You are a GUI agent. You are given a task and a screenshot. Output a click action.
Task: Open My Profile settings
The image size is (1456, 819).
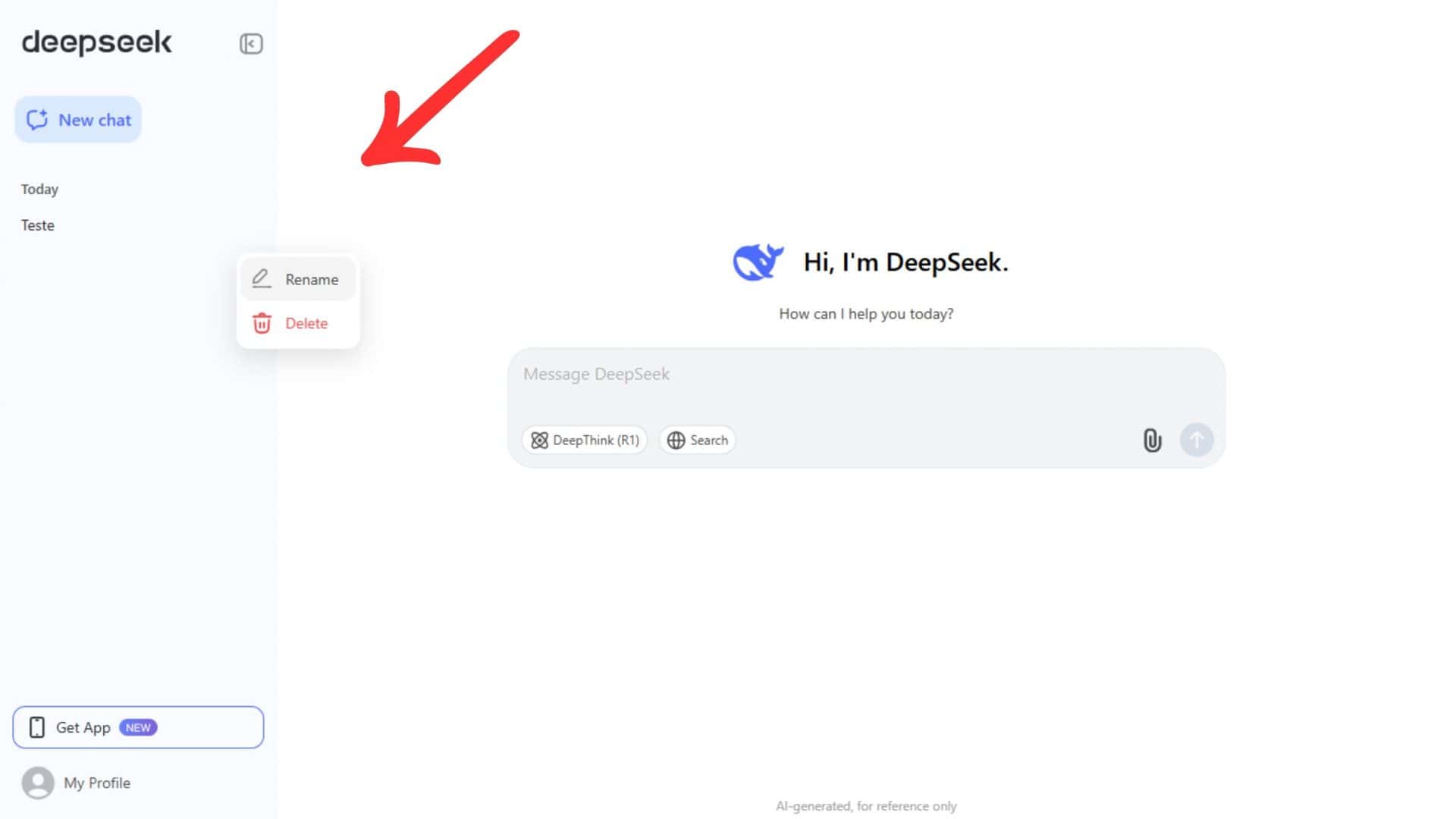(x=97, y=783)
